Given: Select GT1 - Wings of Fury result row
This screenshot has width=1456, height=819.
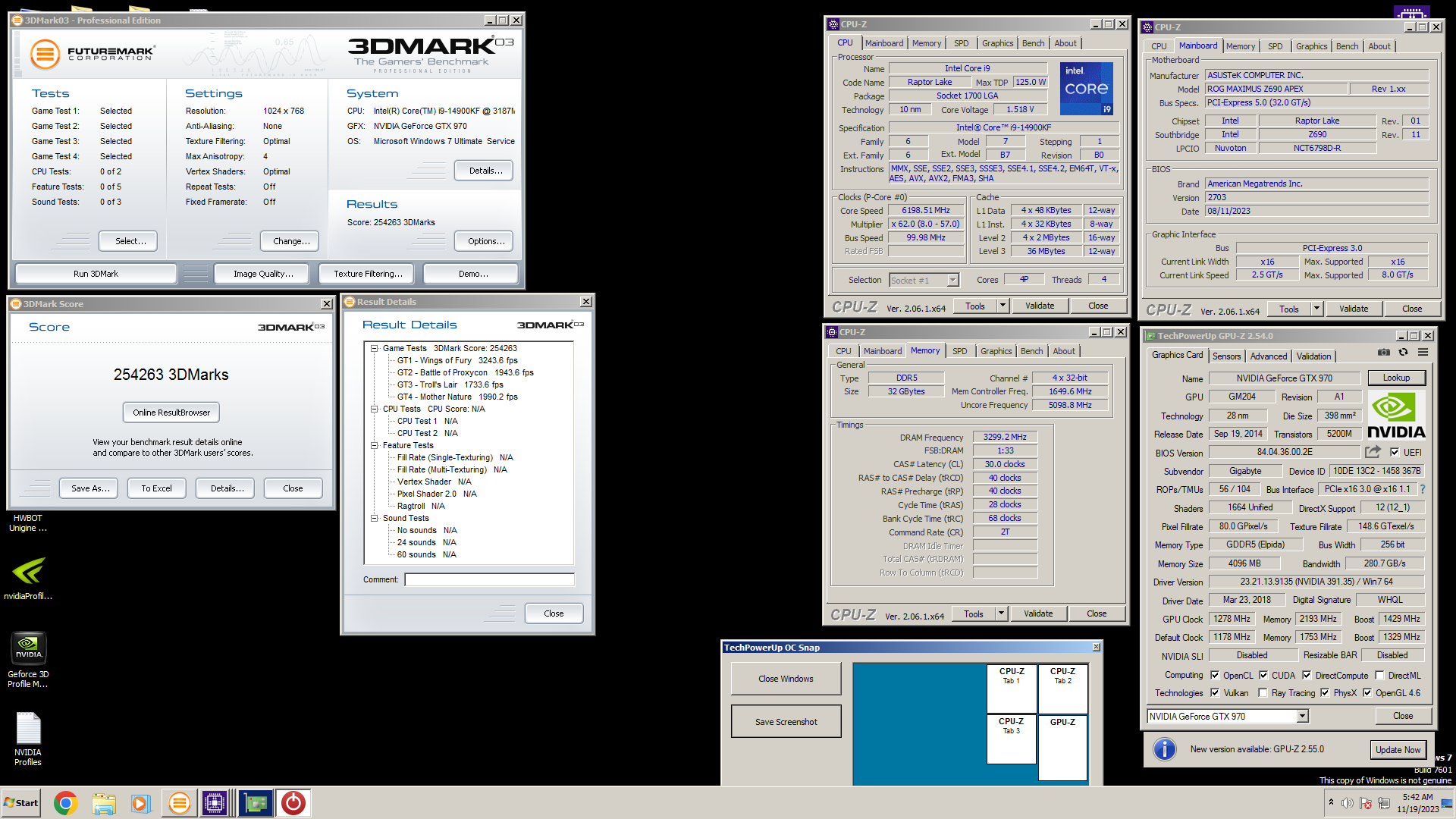Looking at the screenshot, I should click(x=457, y=360).
